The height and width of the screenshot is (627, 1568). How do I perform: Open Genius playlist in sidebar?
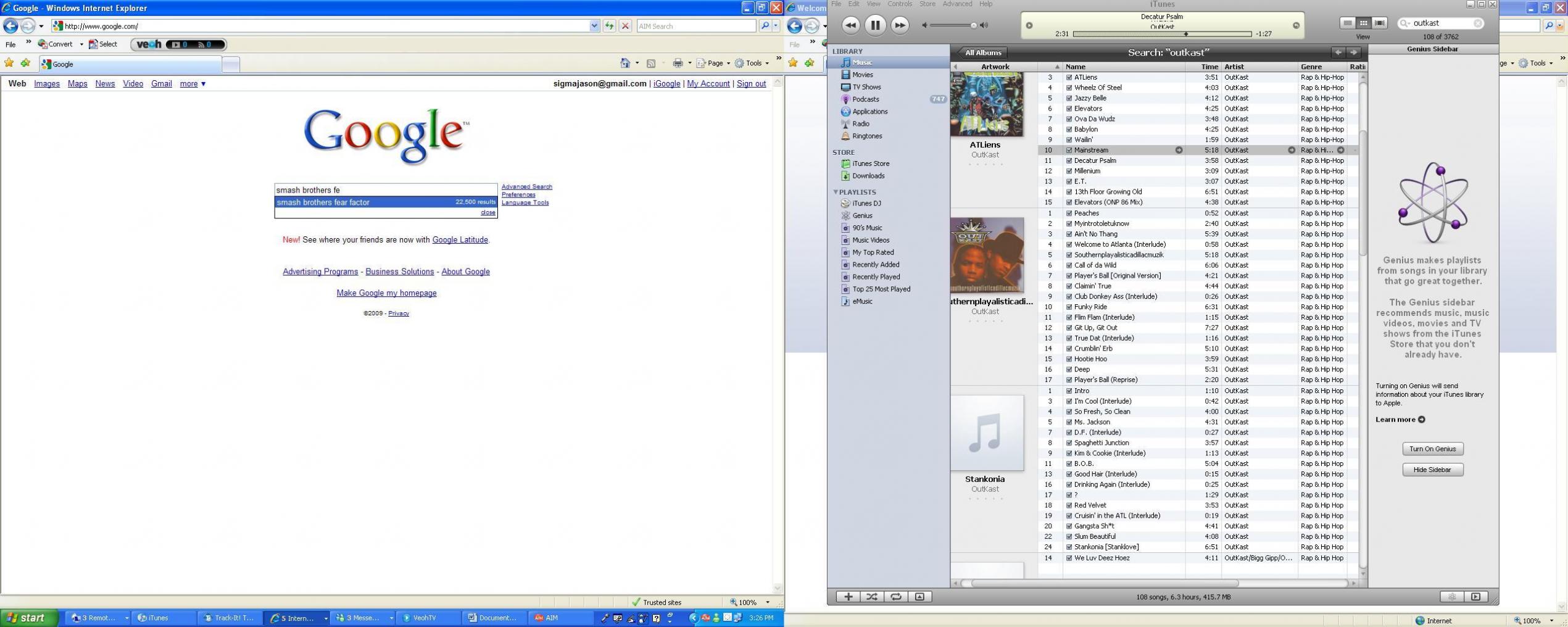pyautogui.click(x=861, y=215)
